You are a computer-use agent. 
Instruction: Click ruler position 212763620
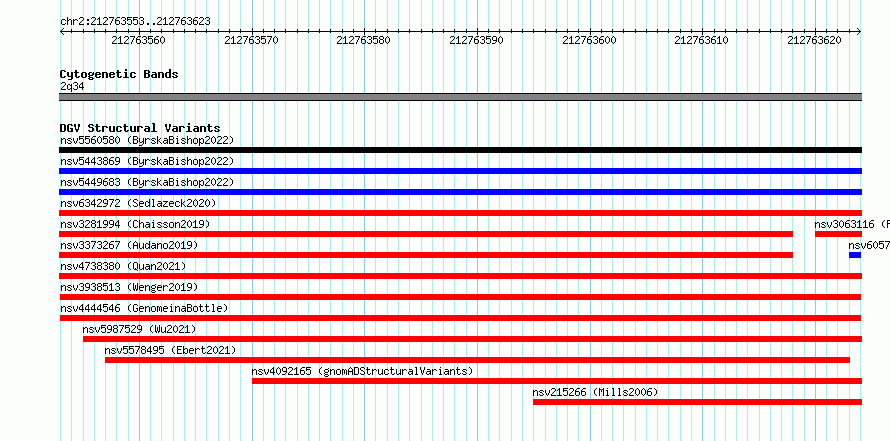coord(815,40)
